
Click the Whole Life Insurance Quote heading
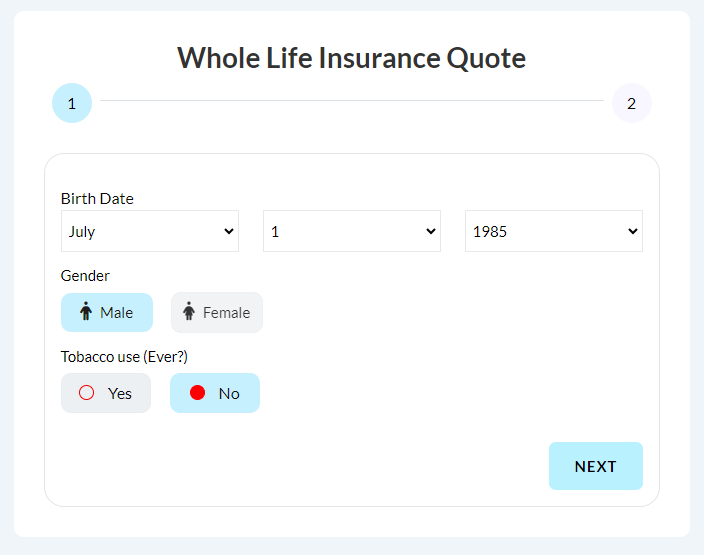(x=352, y=58)
